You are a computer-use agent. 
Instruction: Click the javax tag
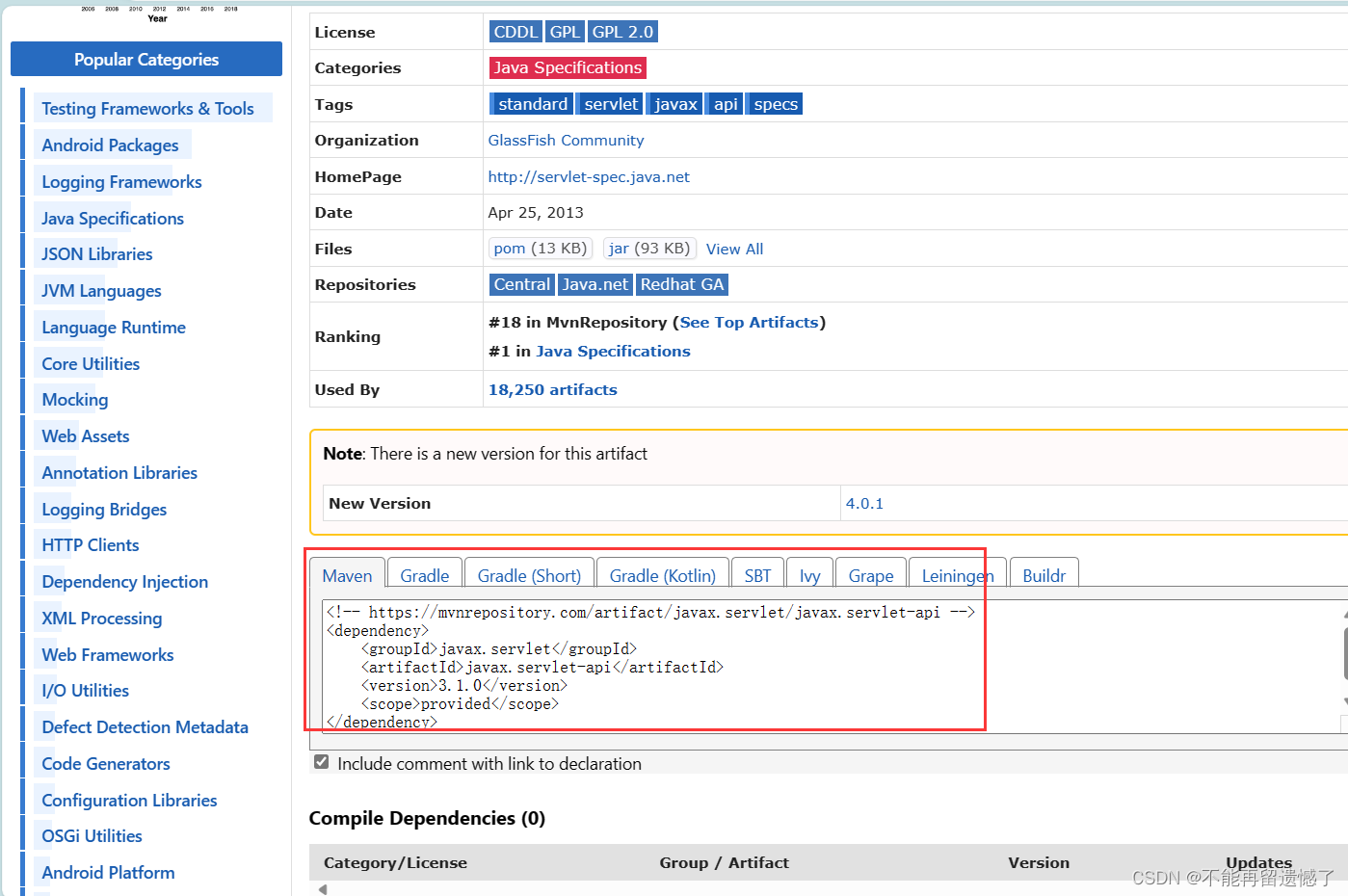coord(675,104)
